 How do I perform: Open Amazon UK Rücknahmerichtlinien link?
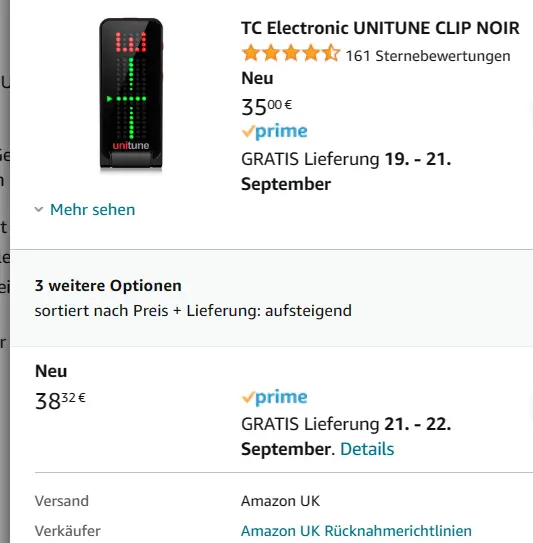[356, 531]
